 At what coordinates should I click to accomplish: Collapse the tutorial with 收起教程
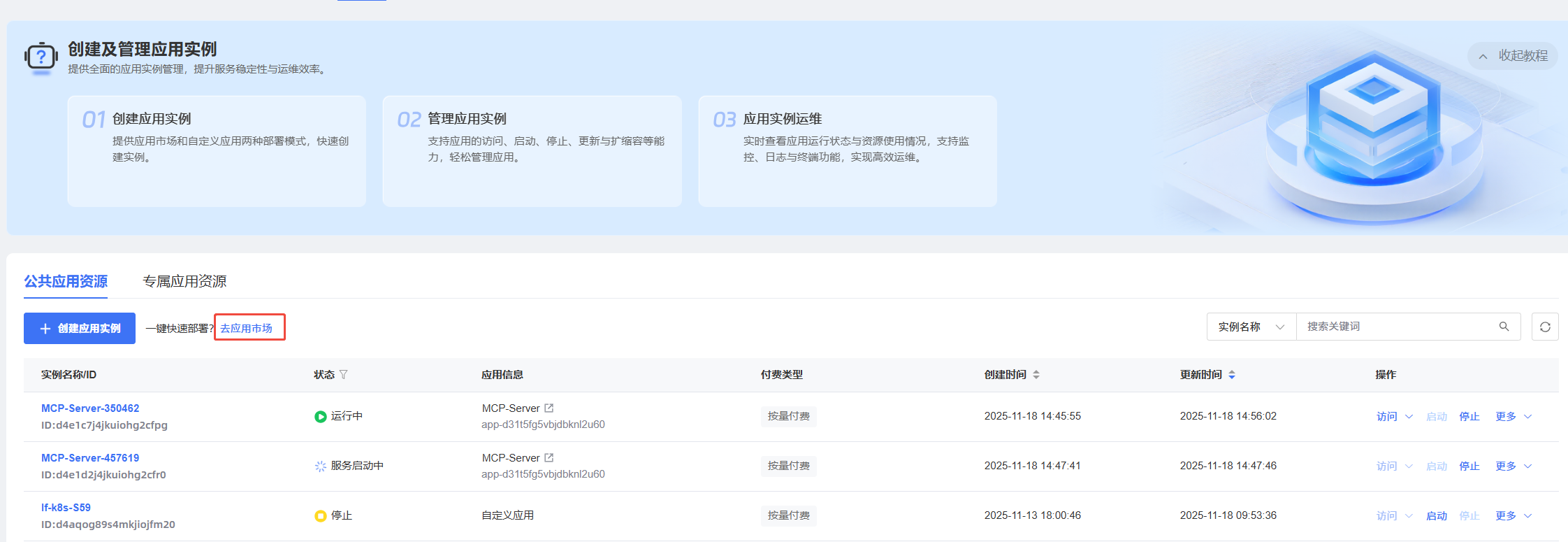pyautogui.click(x=1513, y=56)
